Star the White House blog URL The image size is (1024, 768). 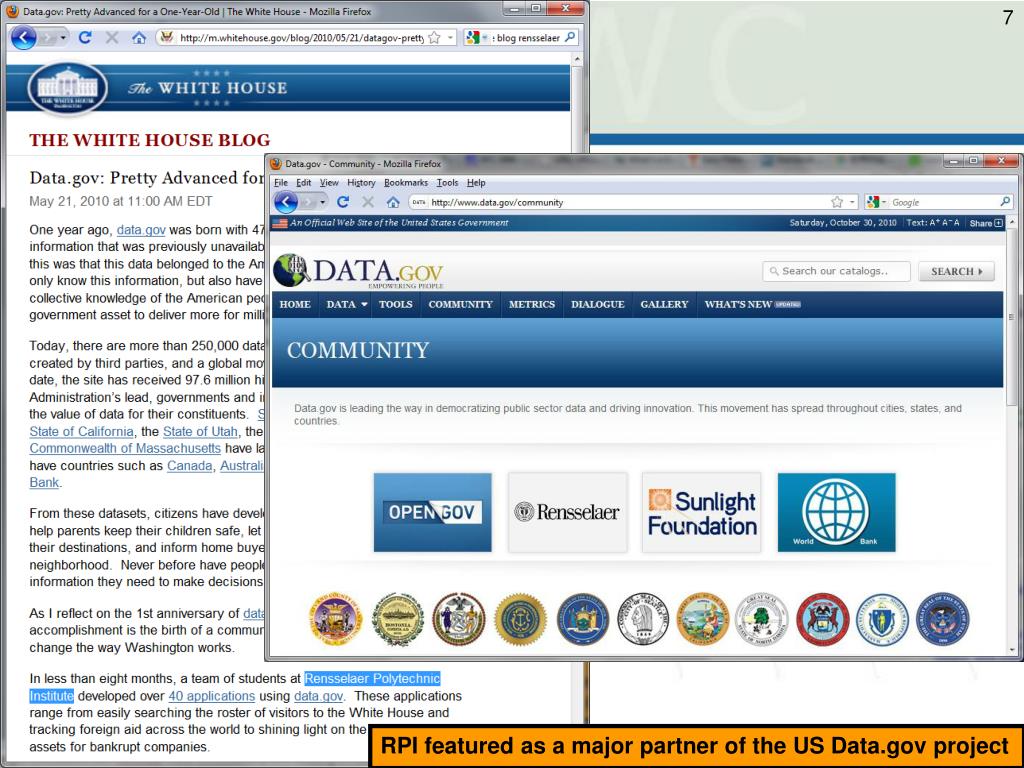pos(434,38)
